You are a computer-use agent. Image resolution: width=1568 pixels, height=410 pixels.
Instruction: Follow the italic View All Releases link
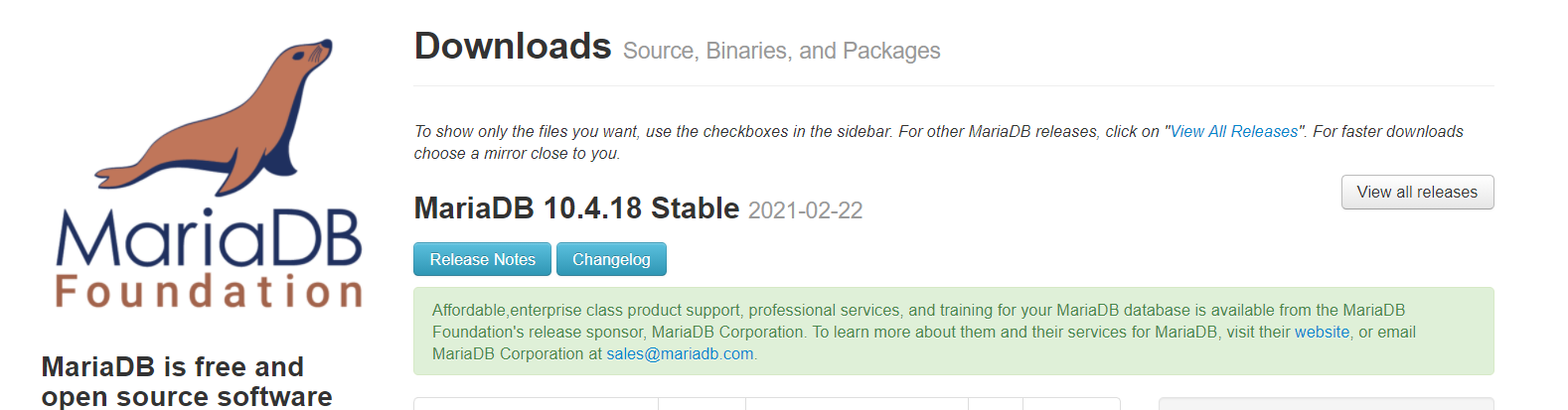point(1233,131)
